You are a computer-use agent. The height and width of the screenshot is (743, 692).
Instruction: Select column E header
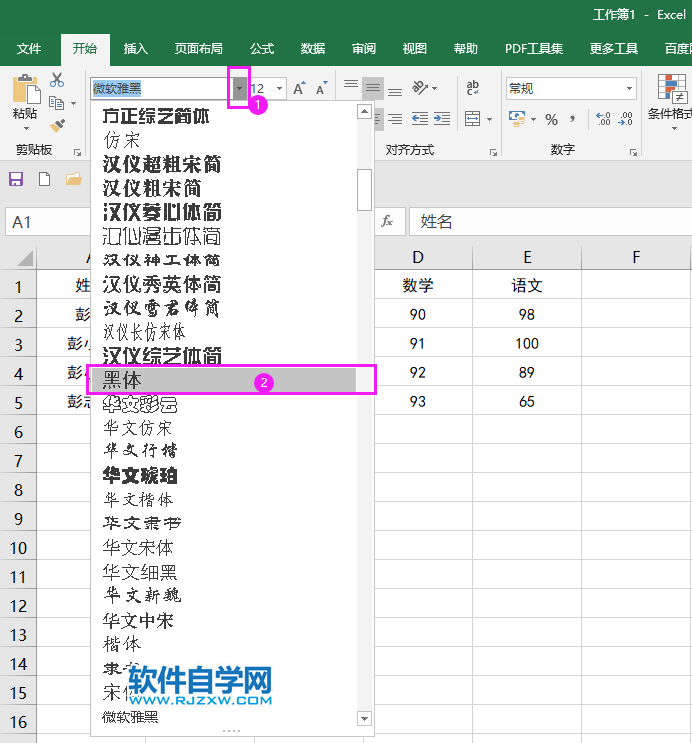point(527,258)
